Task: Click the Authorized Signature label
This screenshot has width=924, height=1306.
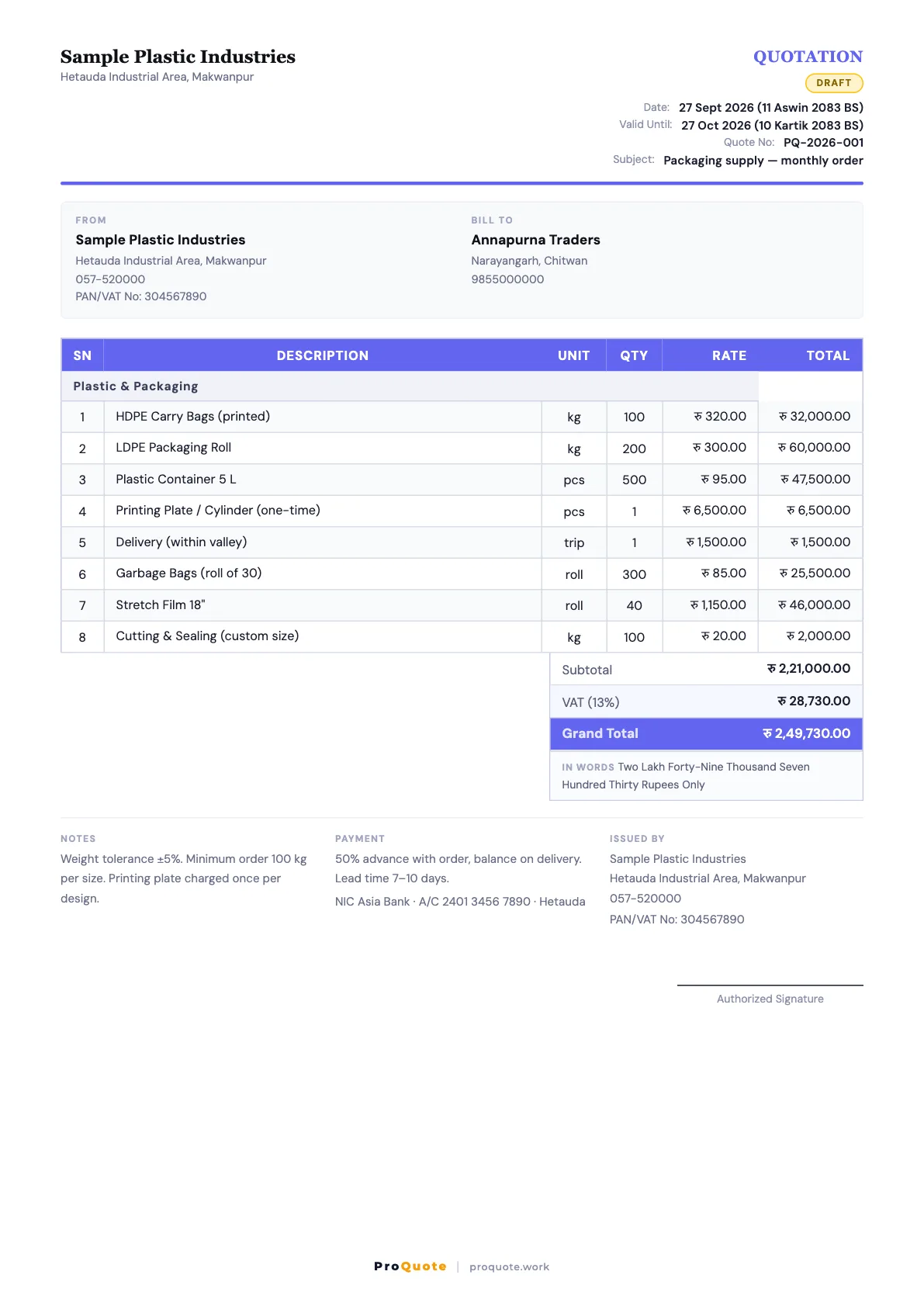Action: [770, 999]
